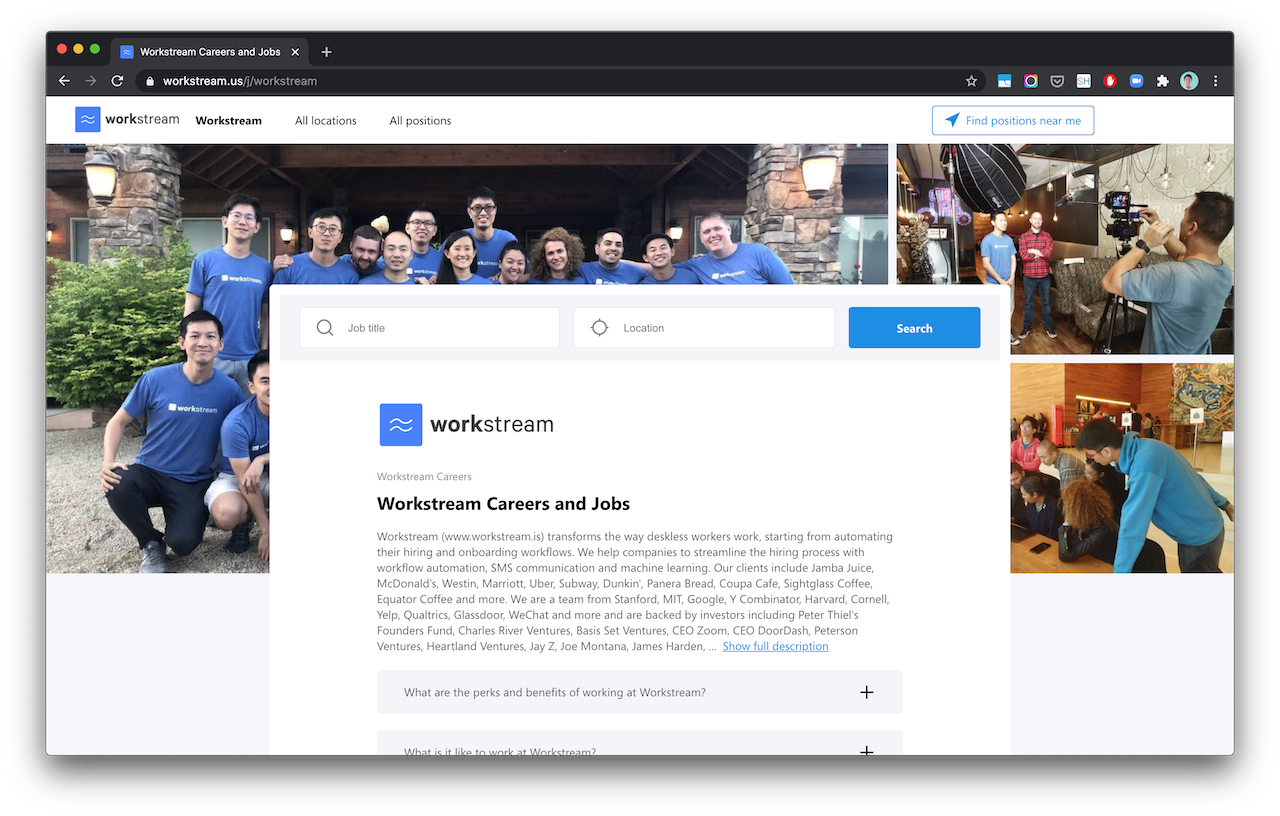Click Show full description link

[x=775, y=647]
